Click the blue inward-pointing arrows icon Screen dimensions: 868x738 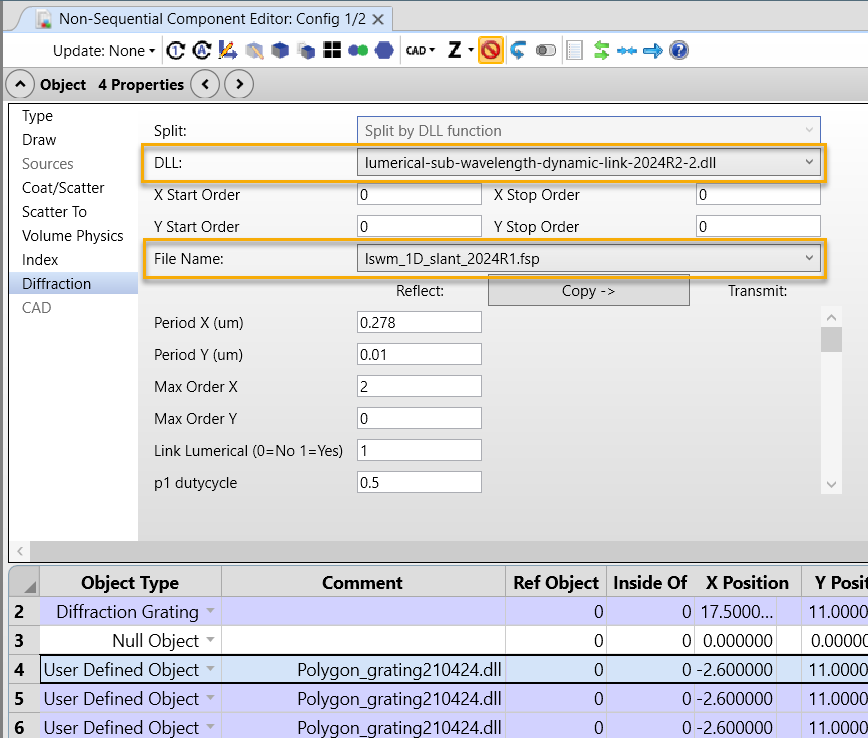(627, 51)
